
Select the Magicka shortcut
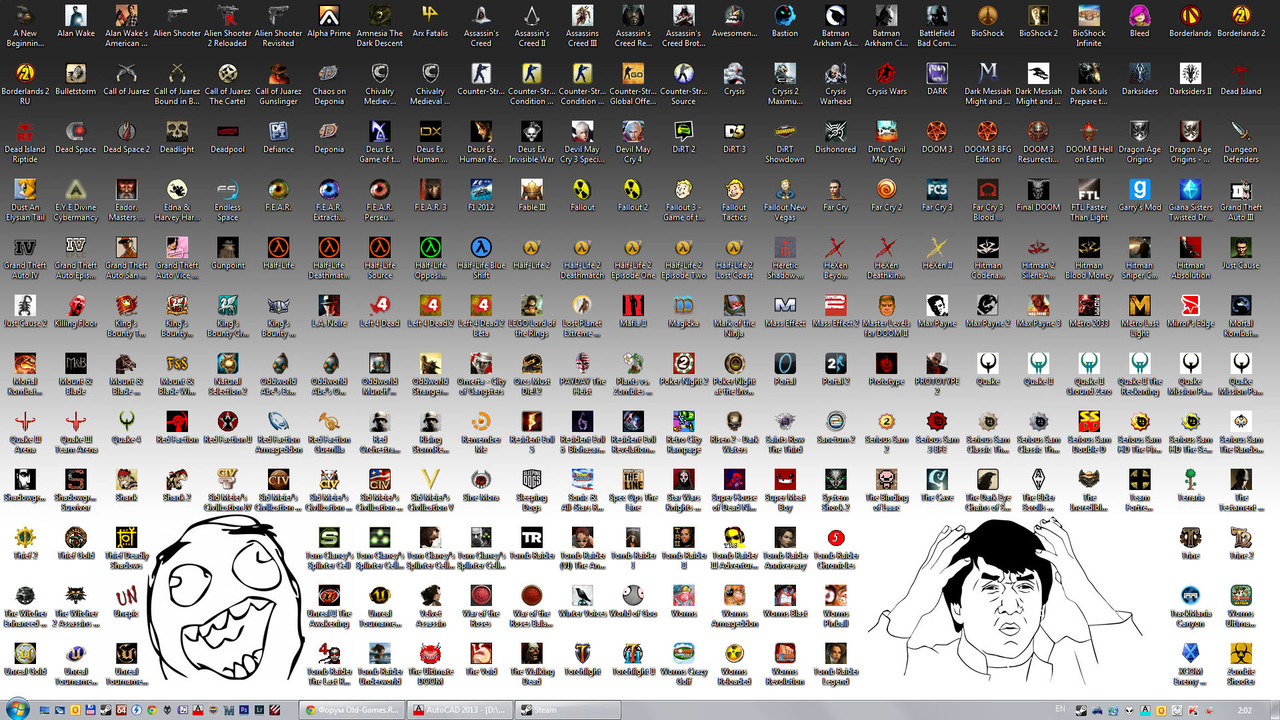[684, 312]
